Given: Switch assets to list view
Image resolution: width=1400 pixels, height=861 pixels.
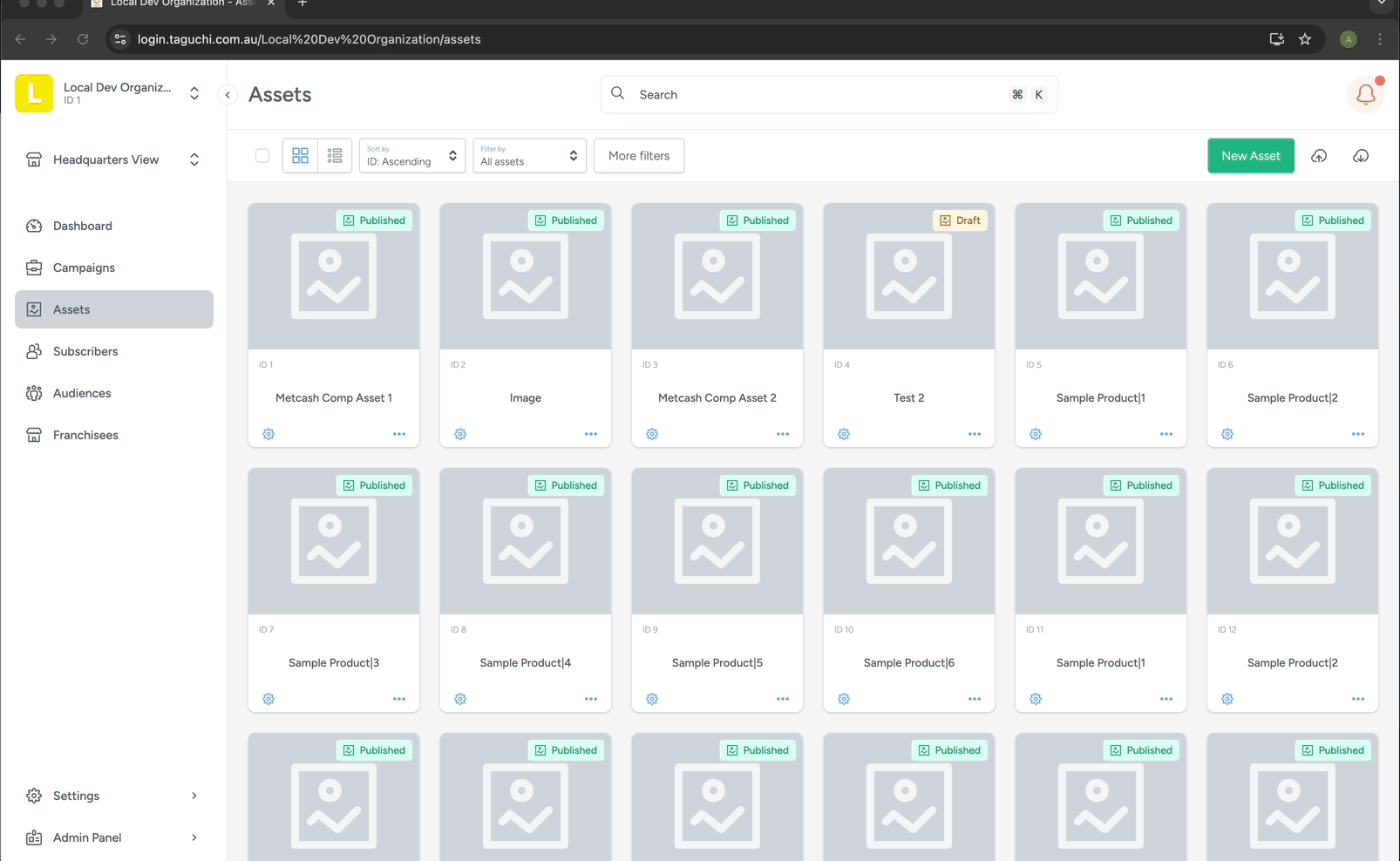Looking at the screenshot, I should [x=335, y=155].
